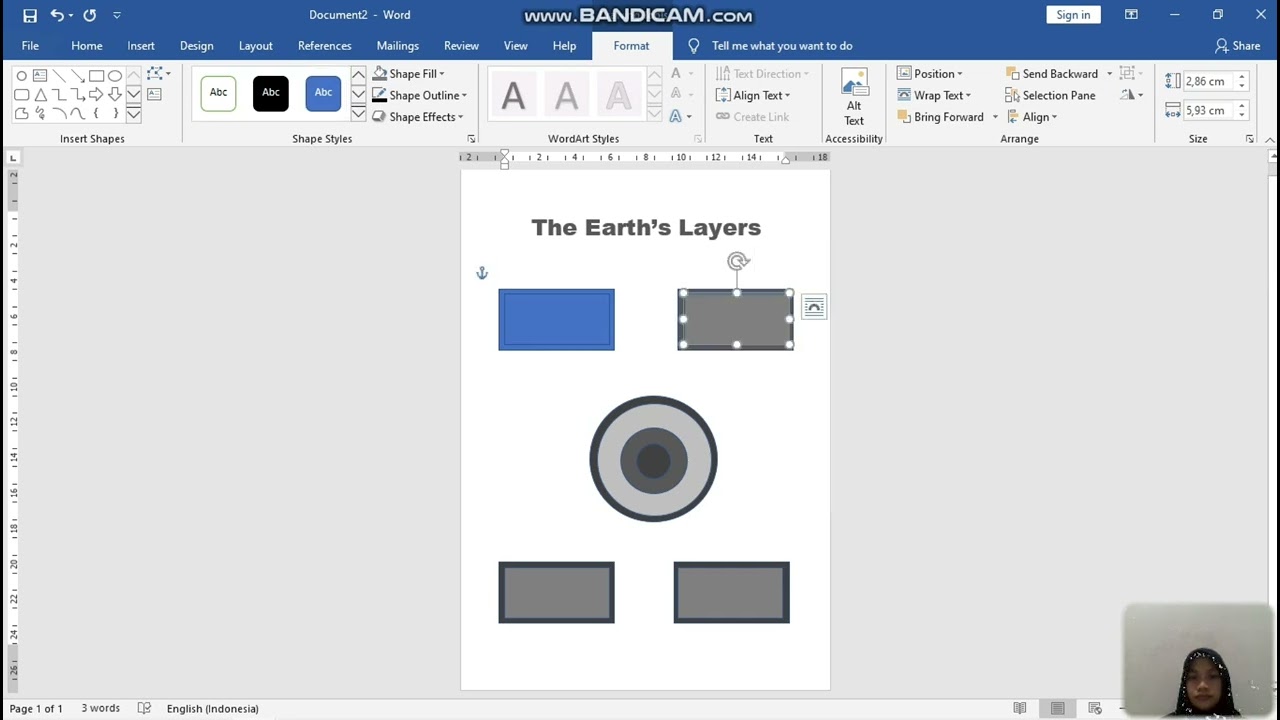Select the text box shape in gallery
Image resolution: width=1280 pixels, height=720 pixels.
click(40, 76)
